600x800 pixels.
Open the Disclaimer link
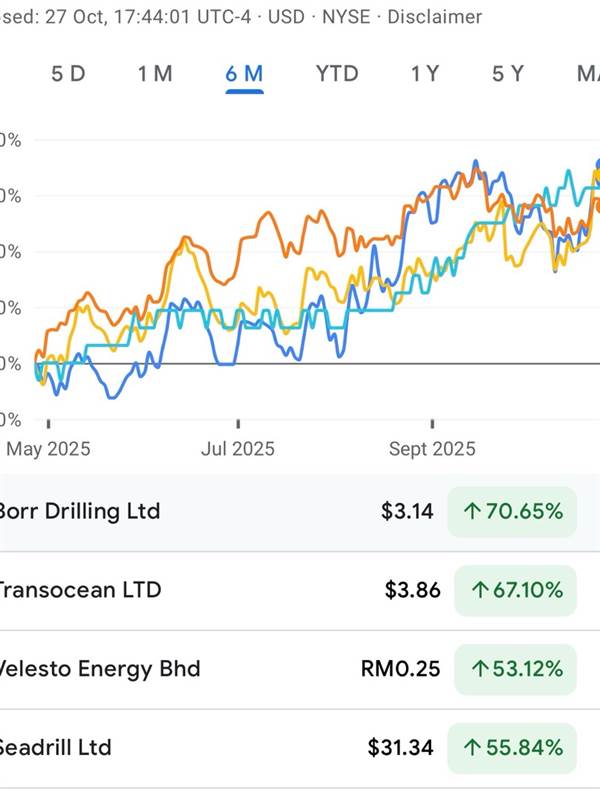tap(434, 17)
